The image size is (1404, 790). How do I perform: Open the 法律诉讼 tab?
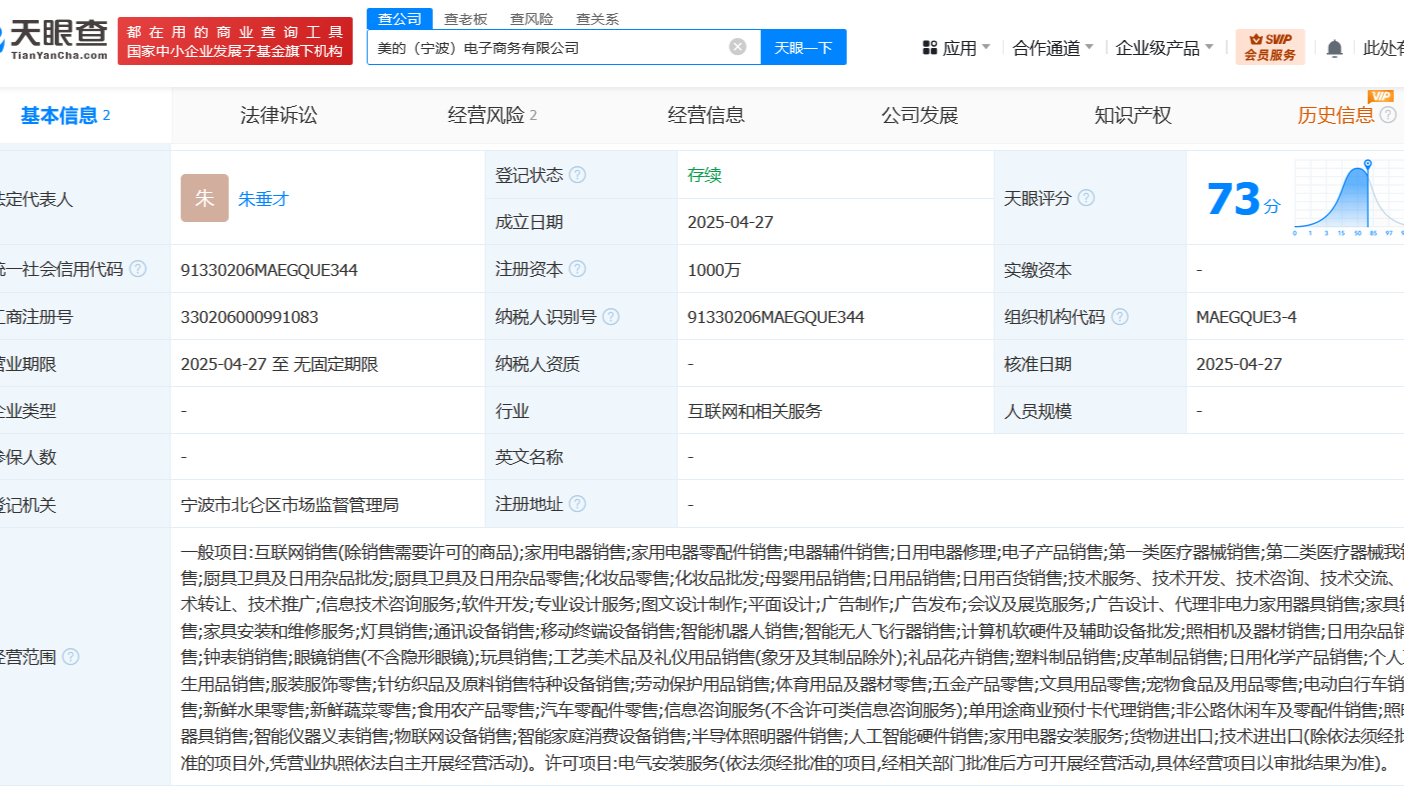pyautogui.click(x=279, y=115)
